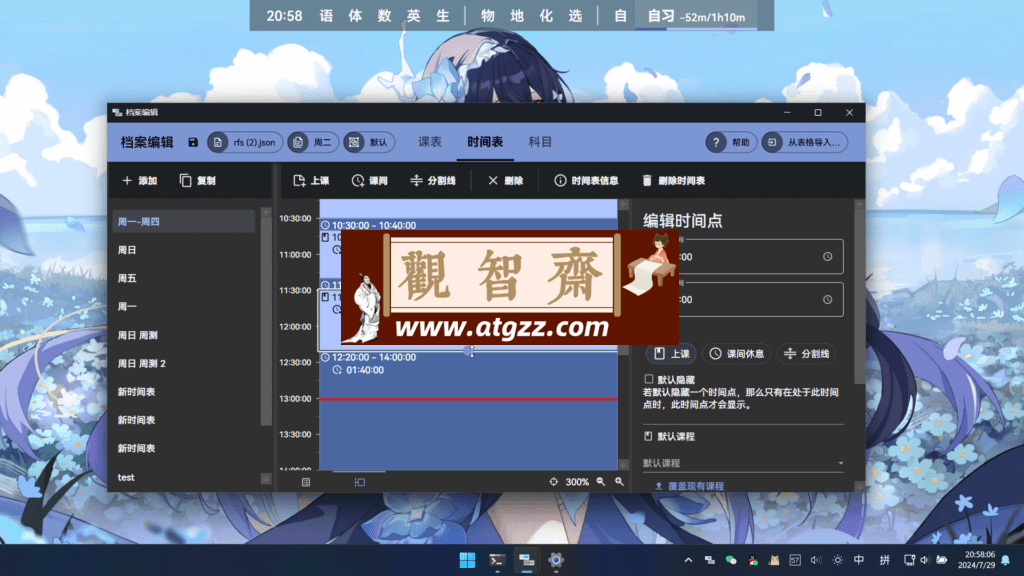Click the locate current time crosshair icon
This screenshot has height=576, width=1024.
pos(553,481)
